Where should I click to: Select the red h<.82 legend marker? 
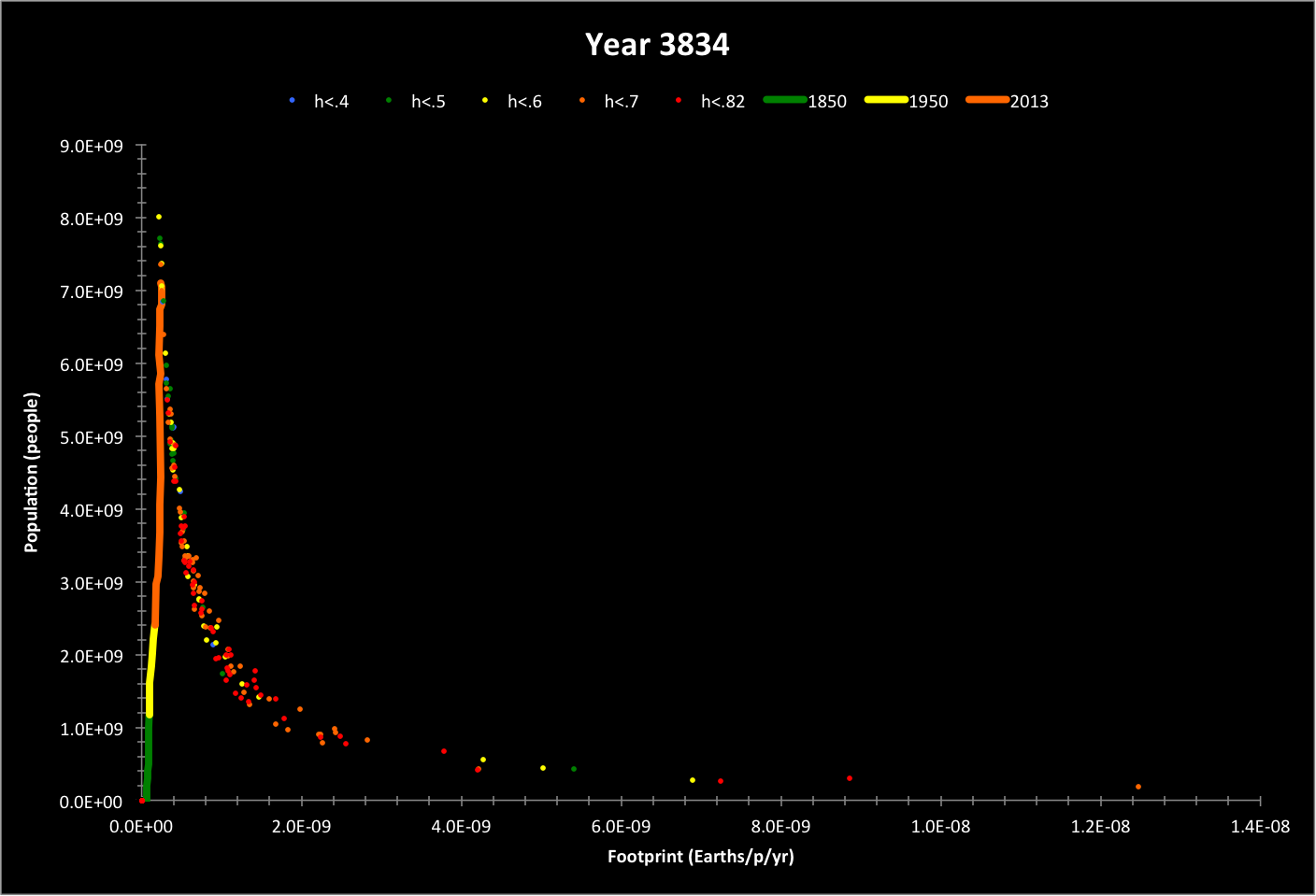click(x=679, y=100)
